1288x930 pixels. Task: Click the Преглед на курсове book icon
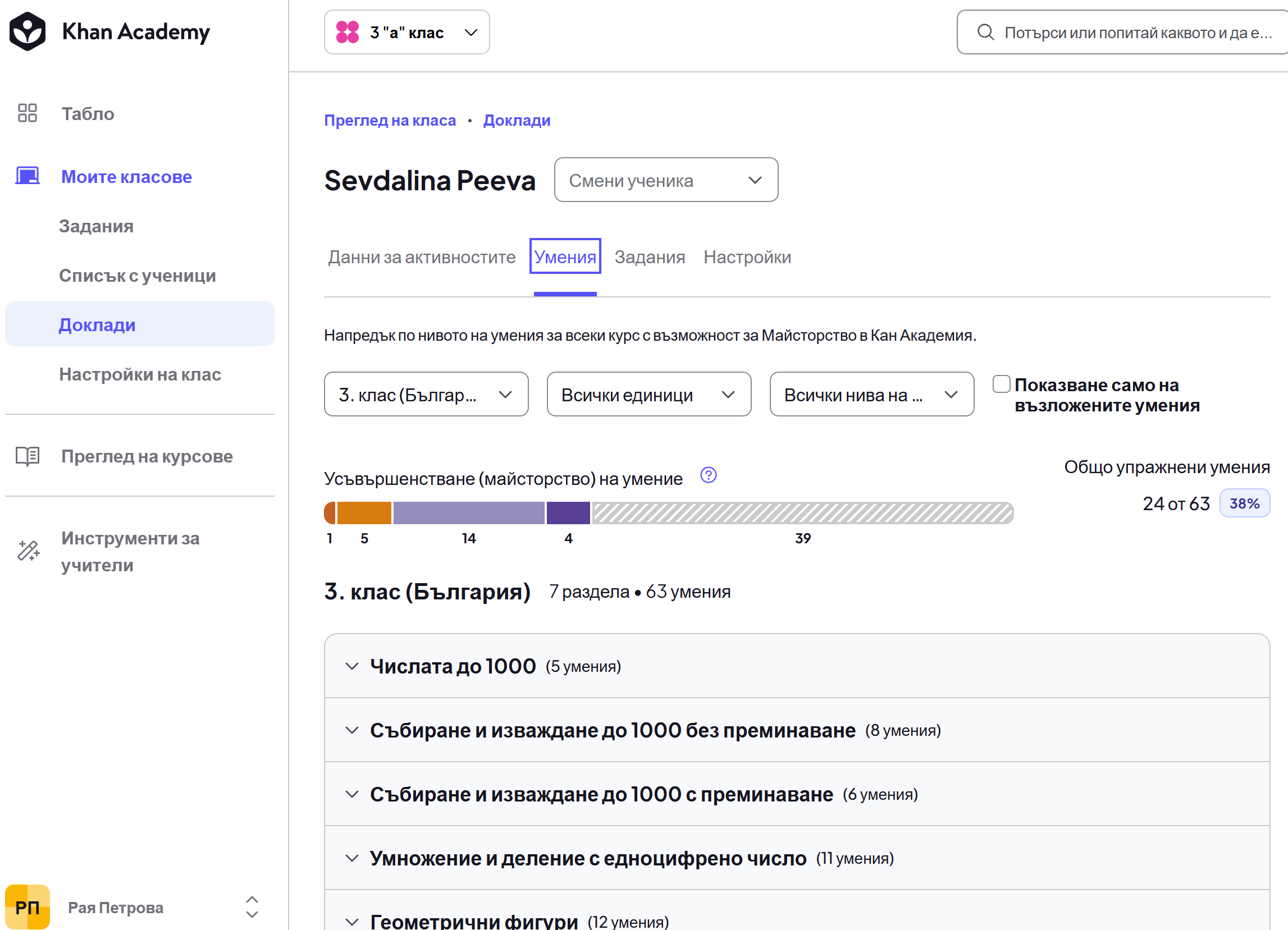(x=28, y=456)
